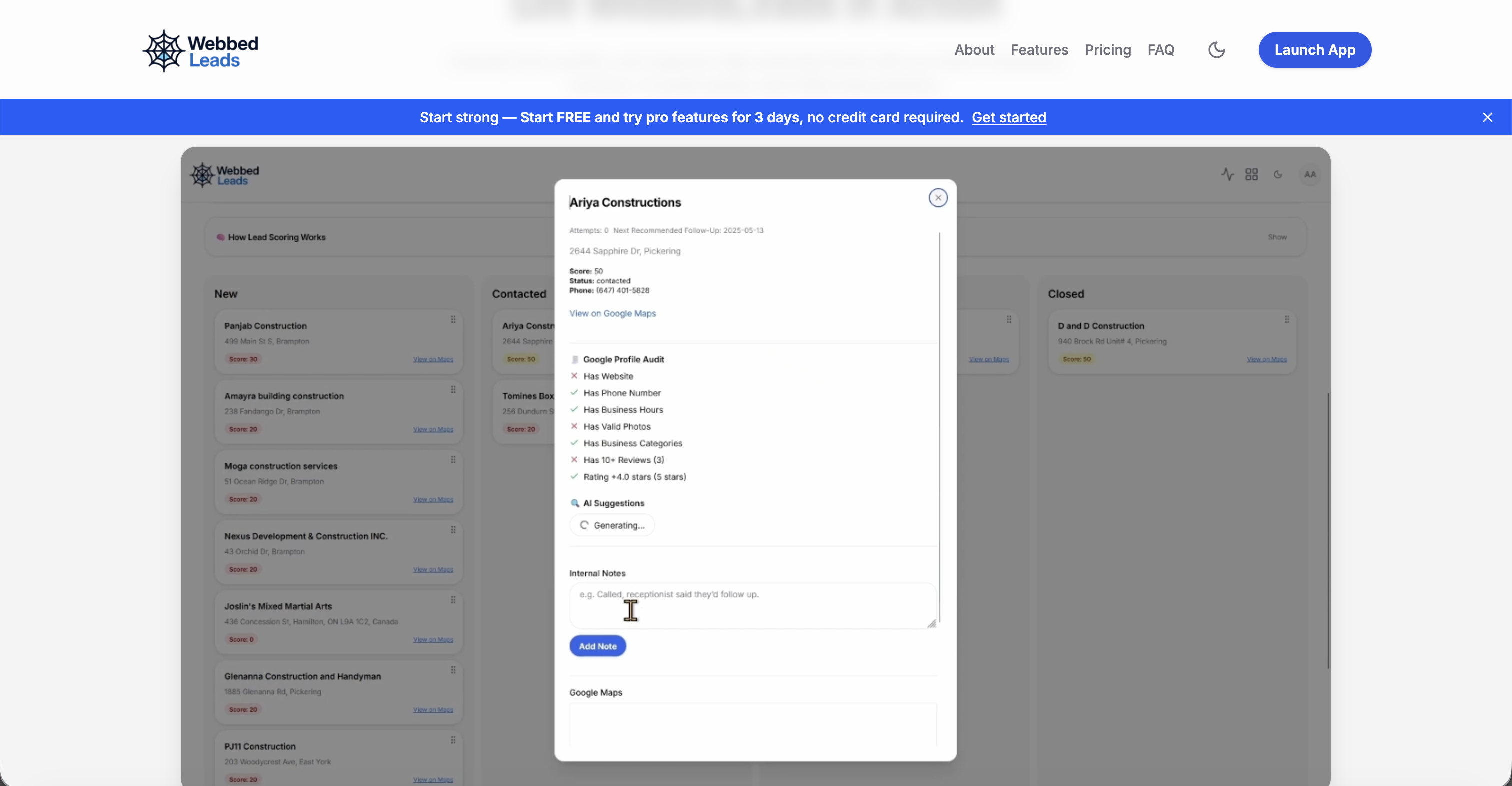Click the Score: 50 badge on D and D Construction
The height and width of the screenshot is (786, 1512).
[x=1076, y=359]
